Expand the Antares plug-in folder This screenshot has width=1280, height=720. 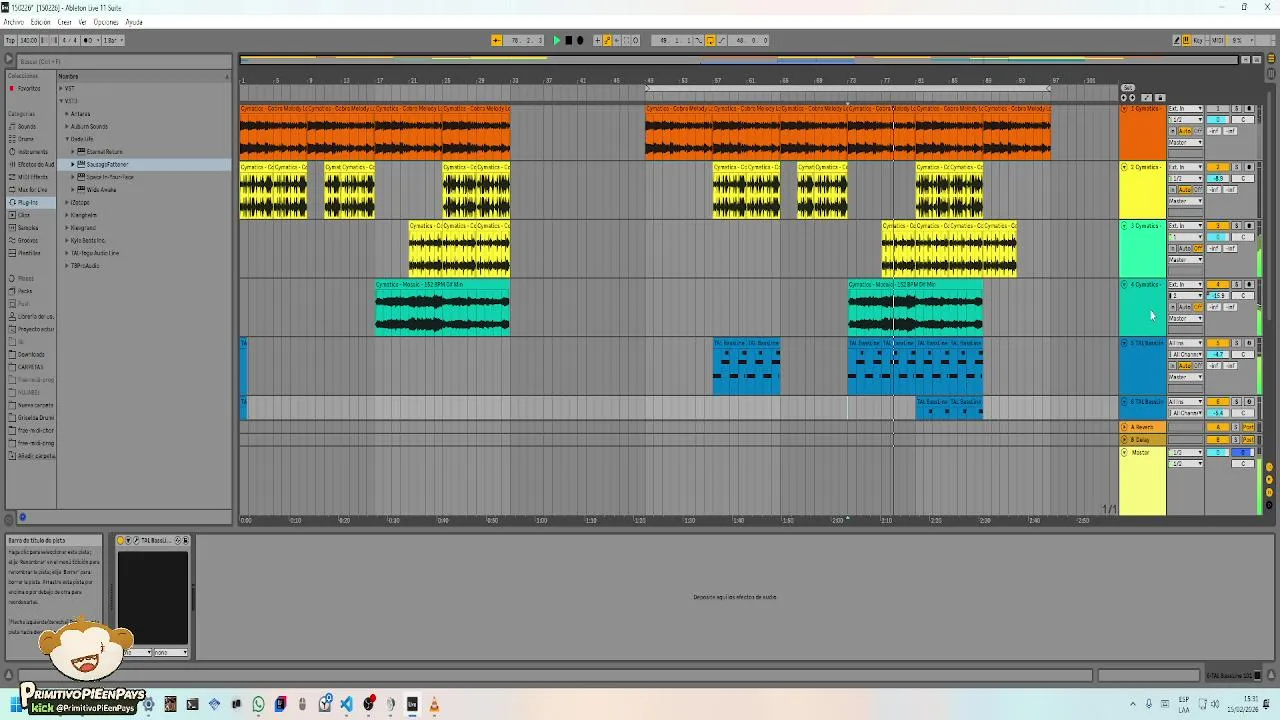tap(67, 113)
